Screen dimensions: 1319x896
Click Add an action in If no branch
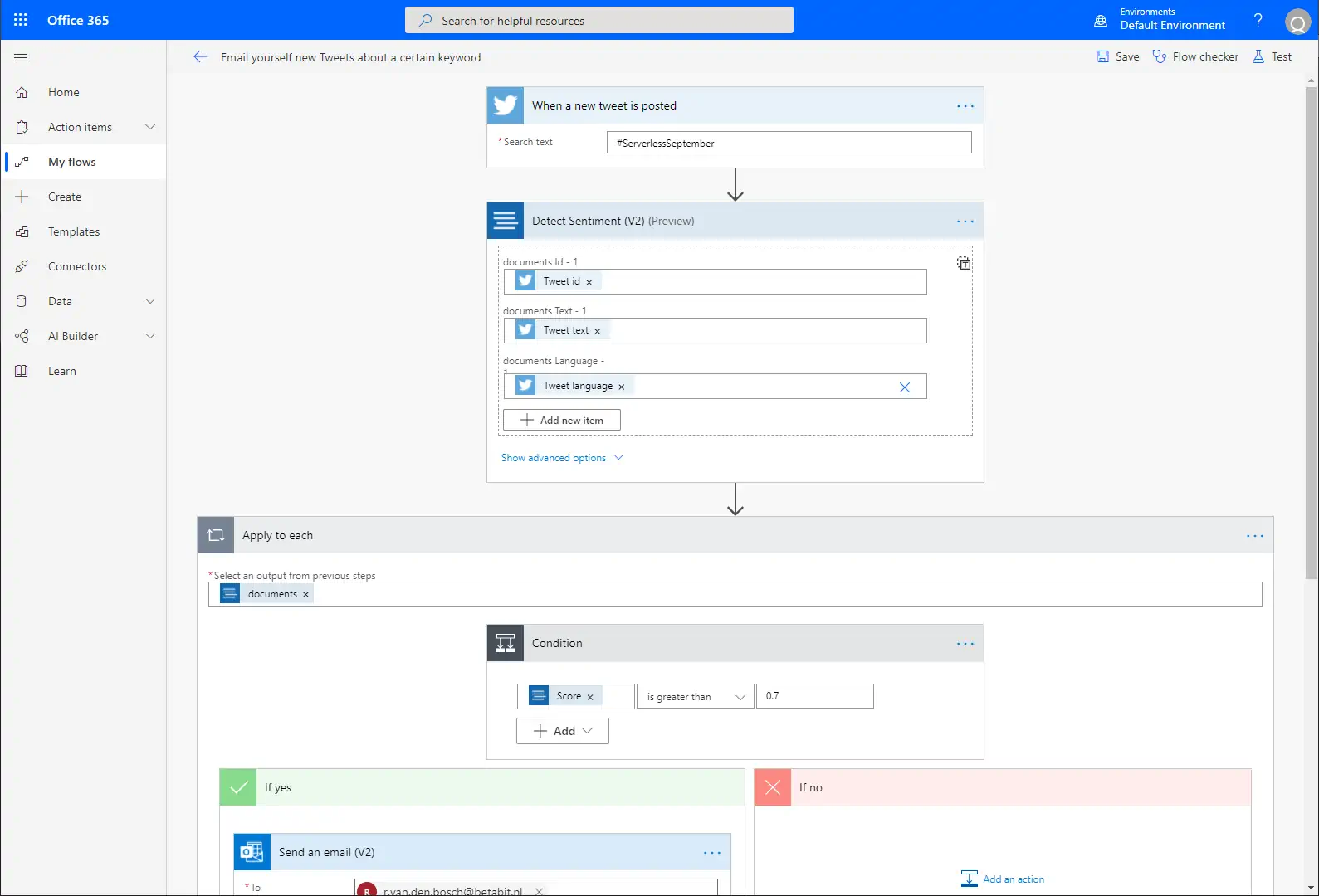(1003, 879)
